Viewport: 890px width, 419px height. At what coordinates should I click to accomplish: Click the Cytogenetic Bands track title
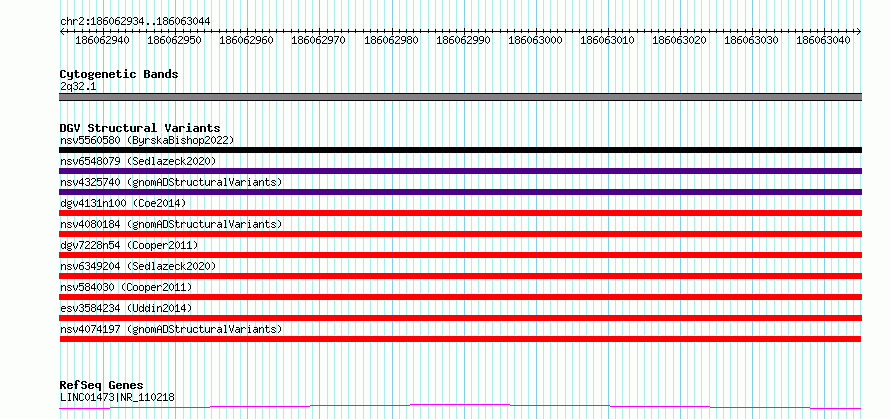pyautogui.click(x=119, y=74)
